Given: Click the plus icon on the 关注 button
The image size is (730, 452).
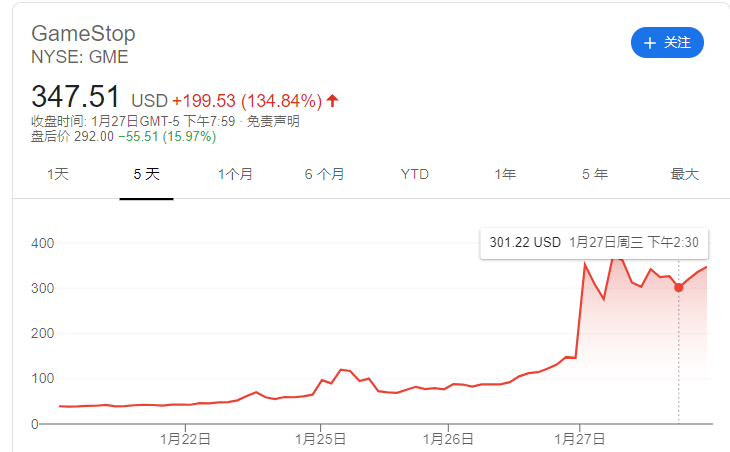Looking at the screenshot, I should (x=650, y=43).
